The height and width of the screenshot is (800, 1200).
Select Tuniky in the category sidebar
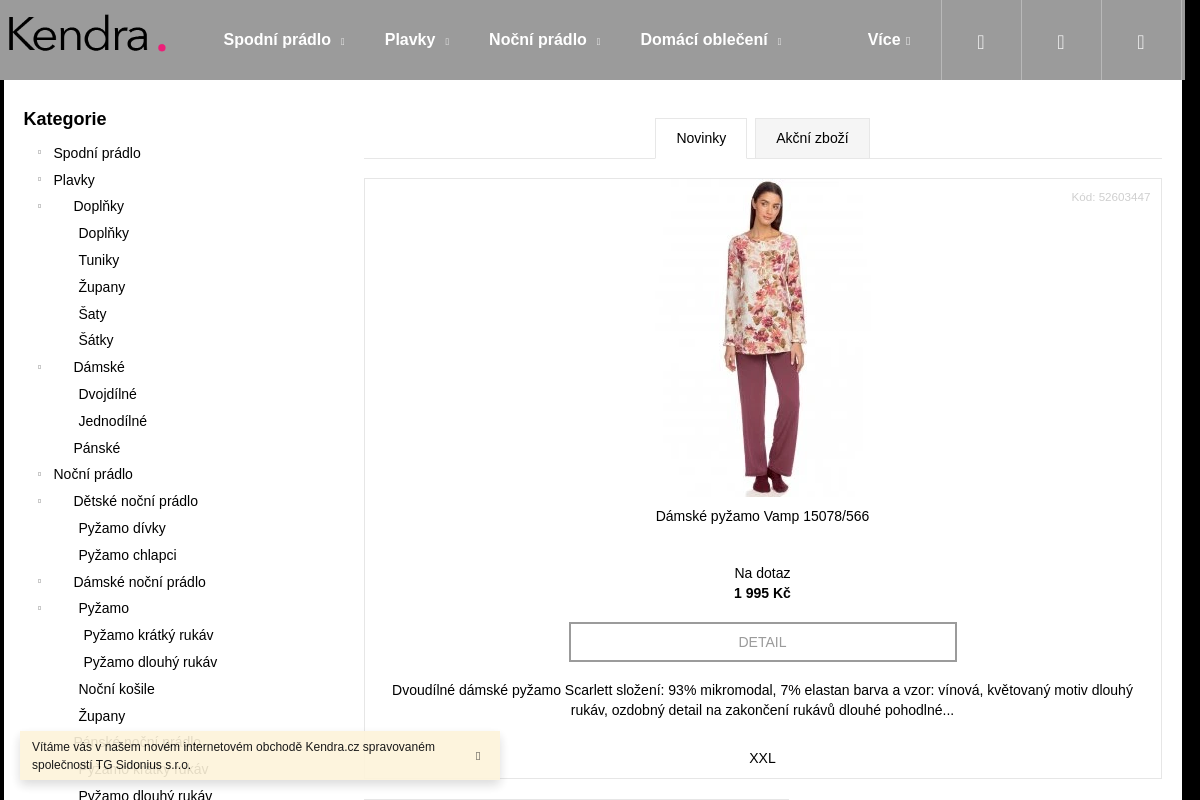[99, 260]
